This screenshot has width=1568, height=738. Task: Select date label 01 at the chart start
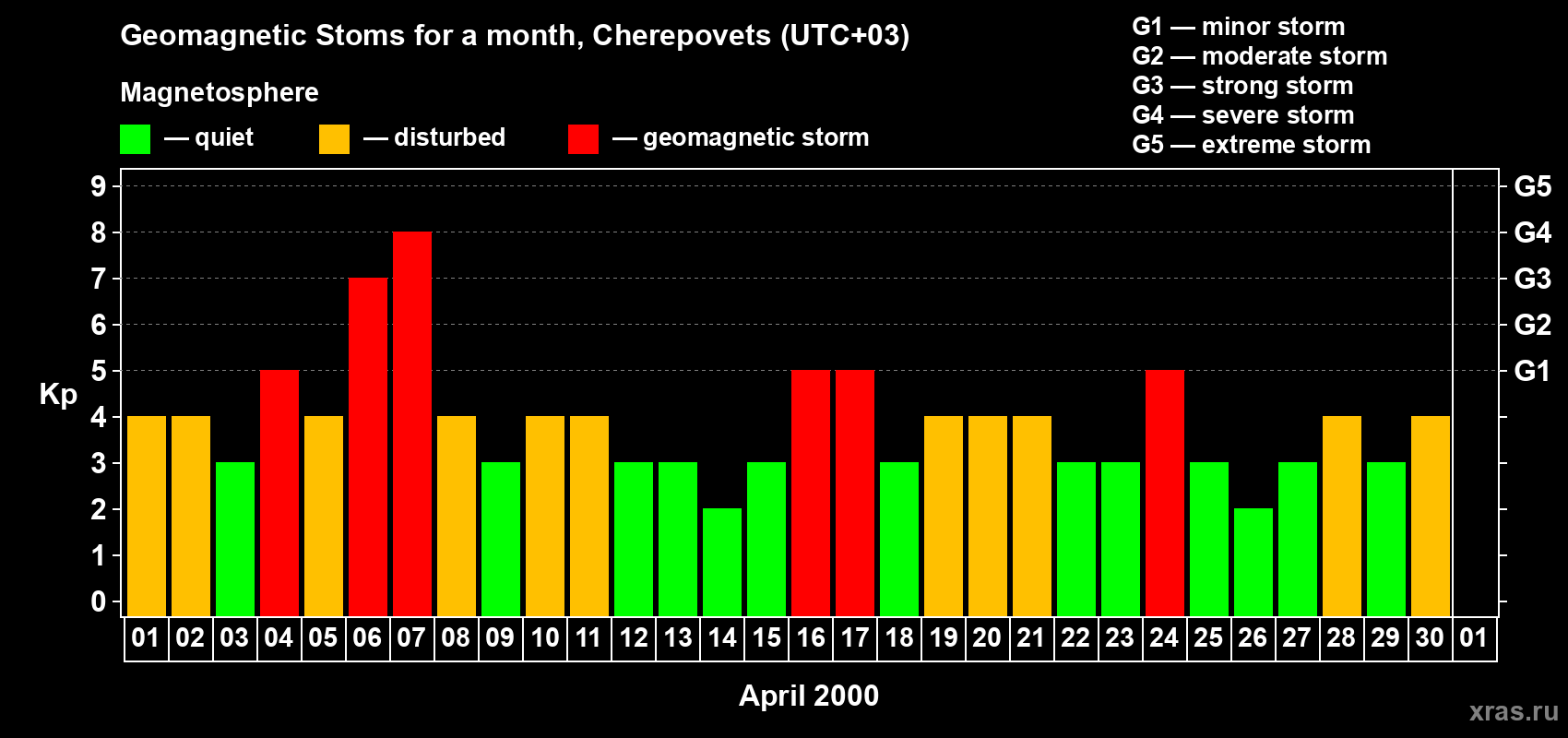coord(146,638)
